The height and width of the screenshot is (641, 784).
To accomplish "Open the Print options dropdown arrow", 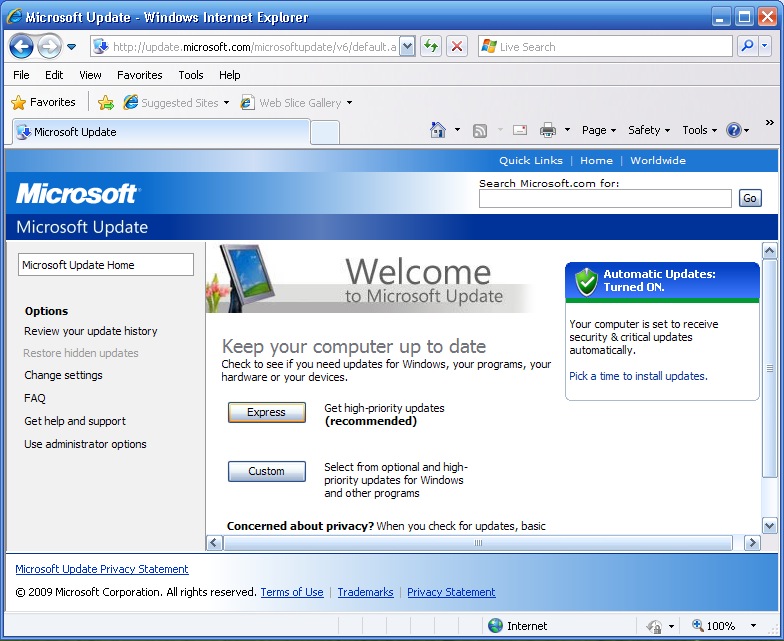I will tap(567, 130).
